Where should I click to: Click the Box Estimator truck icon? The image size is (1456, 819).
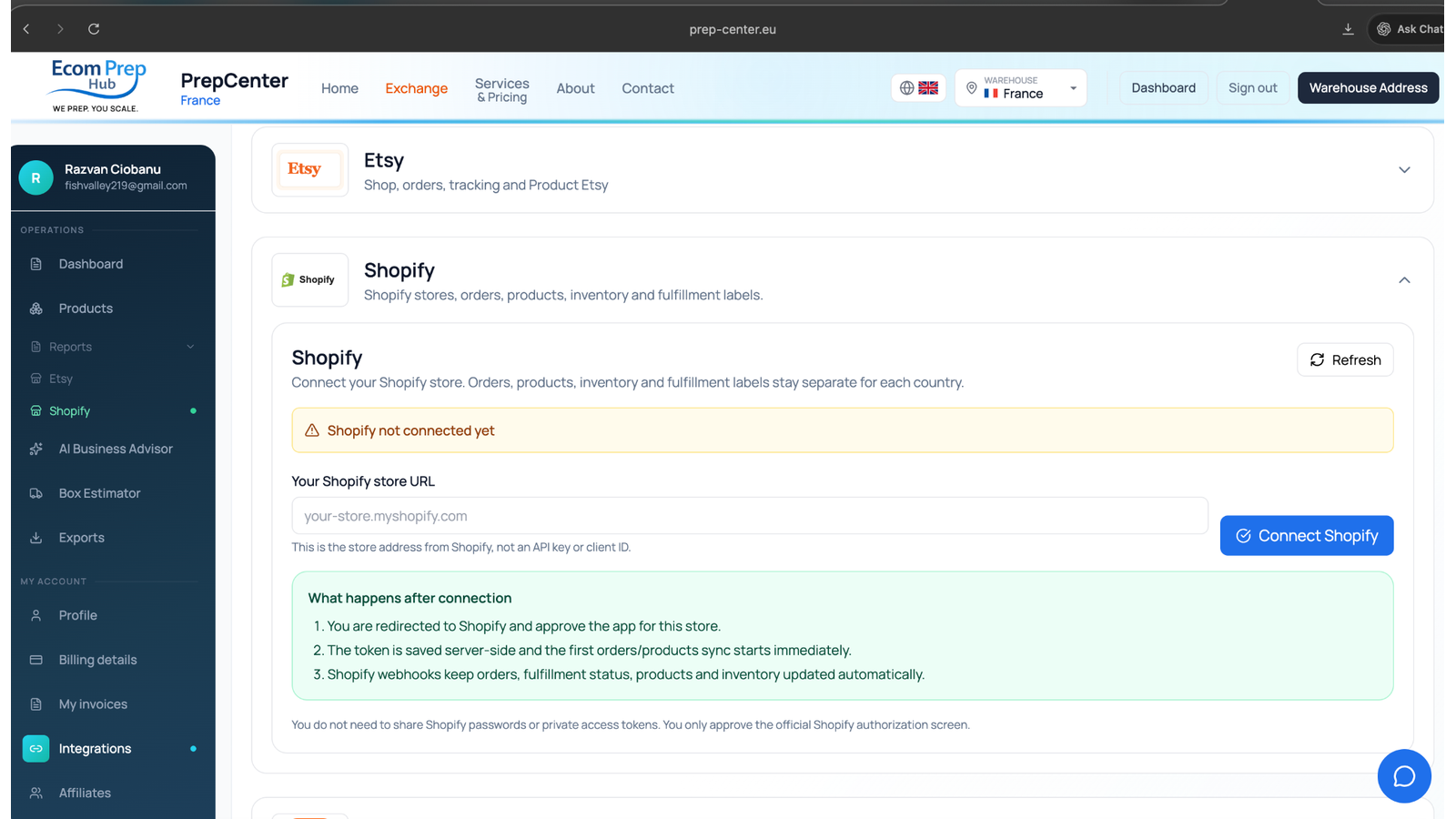tap(36, 493)
